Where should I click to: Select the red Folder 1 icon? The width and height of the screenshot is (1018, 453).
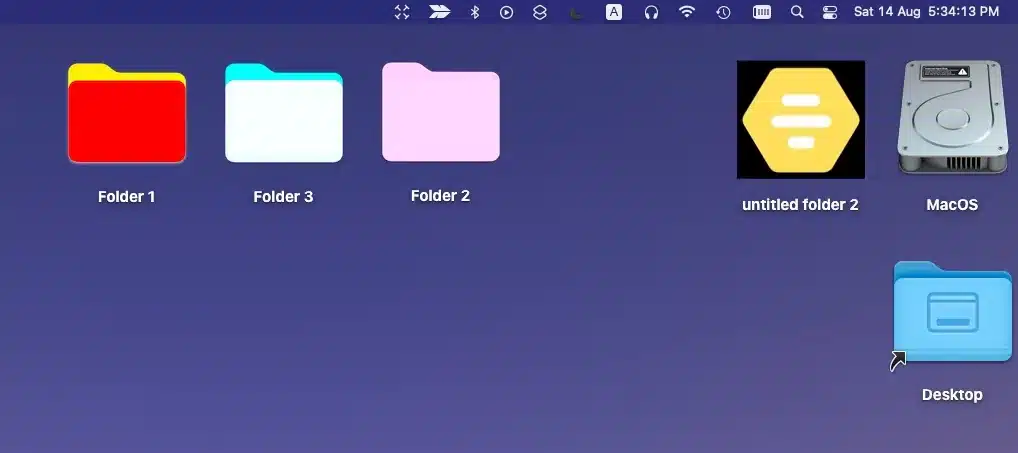click(x=127, y=113)
